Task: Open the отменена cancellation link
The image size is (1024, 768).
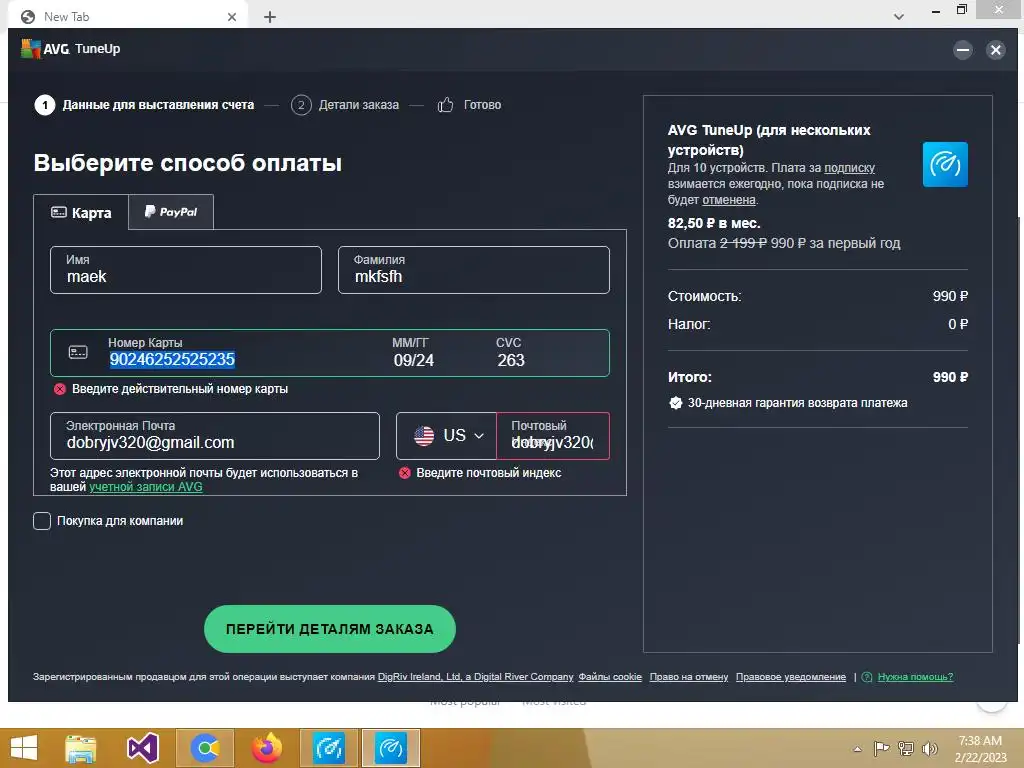Action: [729, 200]
